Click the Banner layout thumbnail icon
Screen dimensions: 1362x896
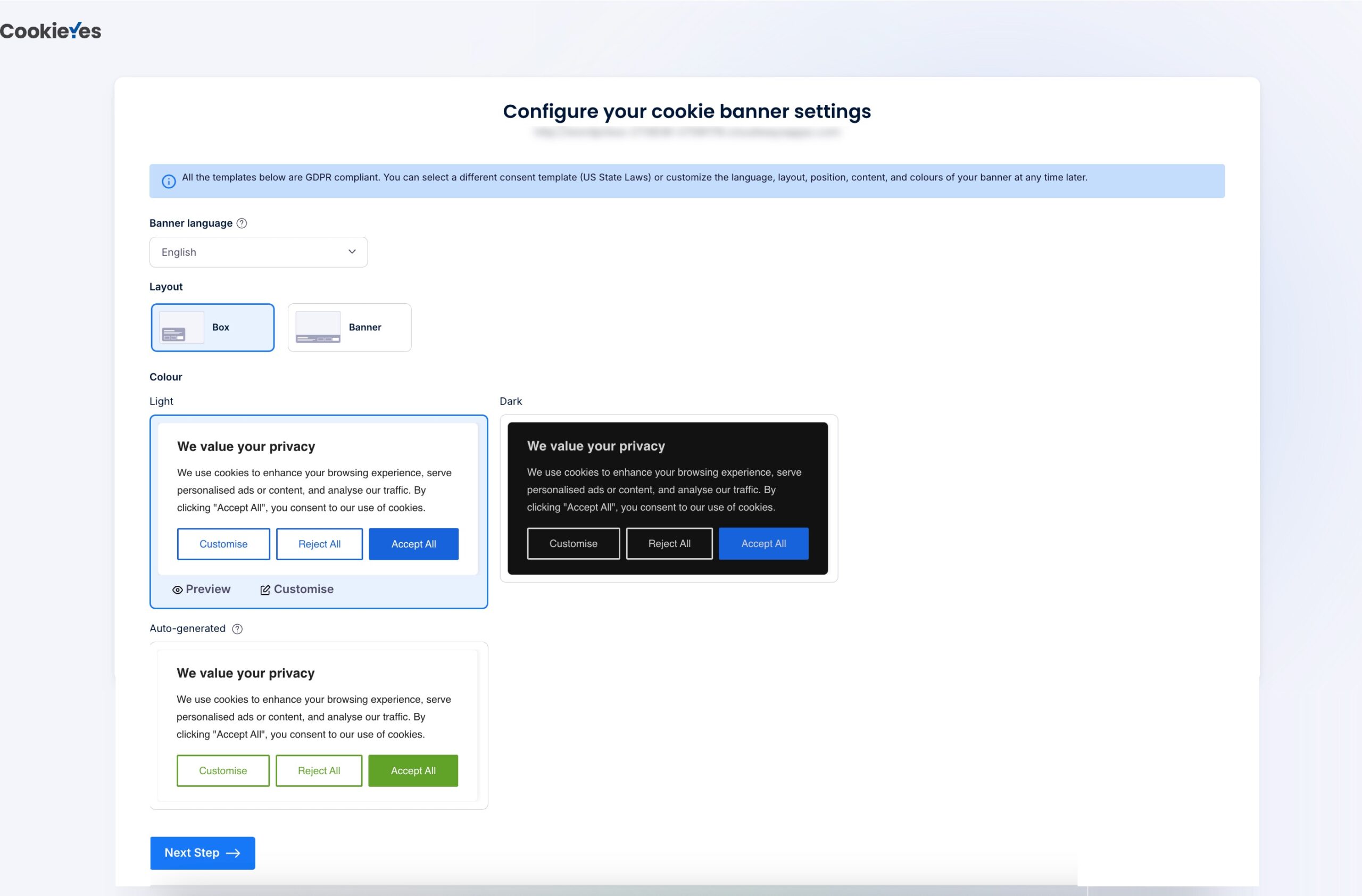318,327
